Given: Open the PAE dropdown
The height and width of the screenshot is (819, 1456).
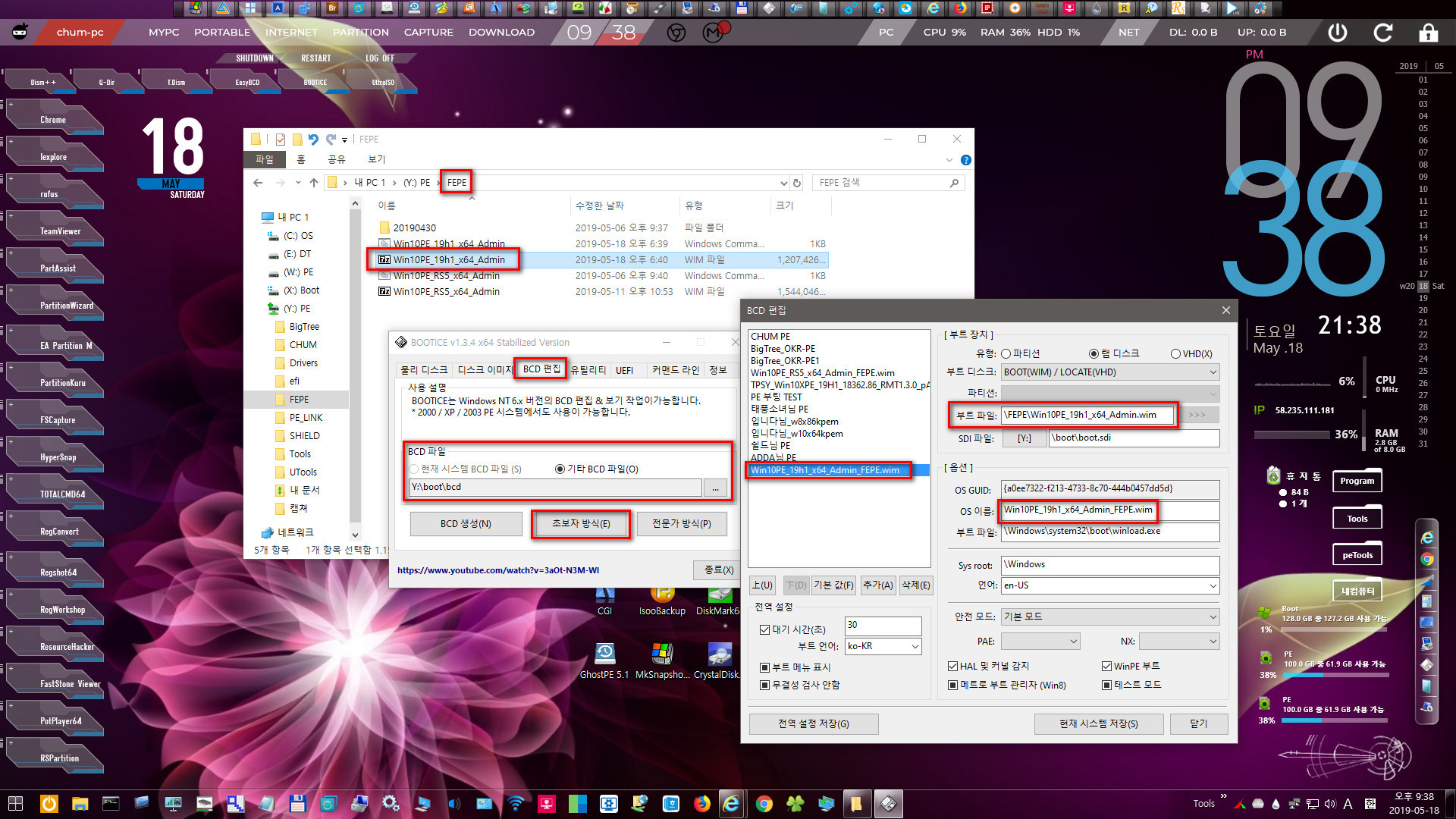Looking at the screenshot, I should coord(1040,641).
